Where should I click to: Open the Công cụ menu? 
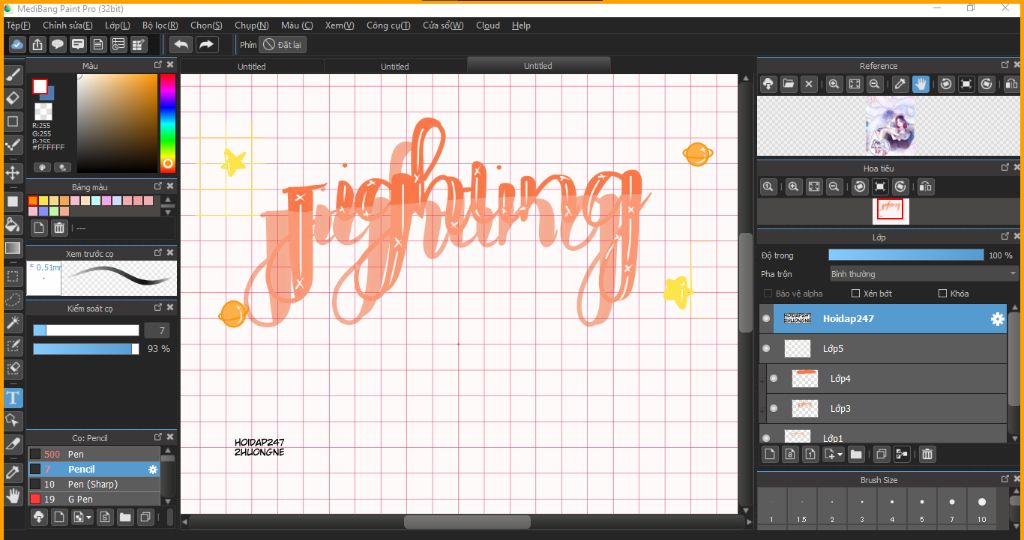click(388, 25)
